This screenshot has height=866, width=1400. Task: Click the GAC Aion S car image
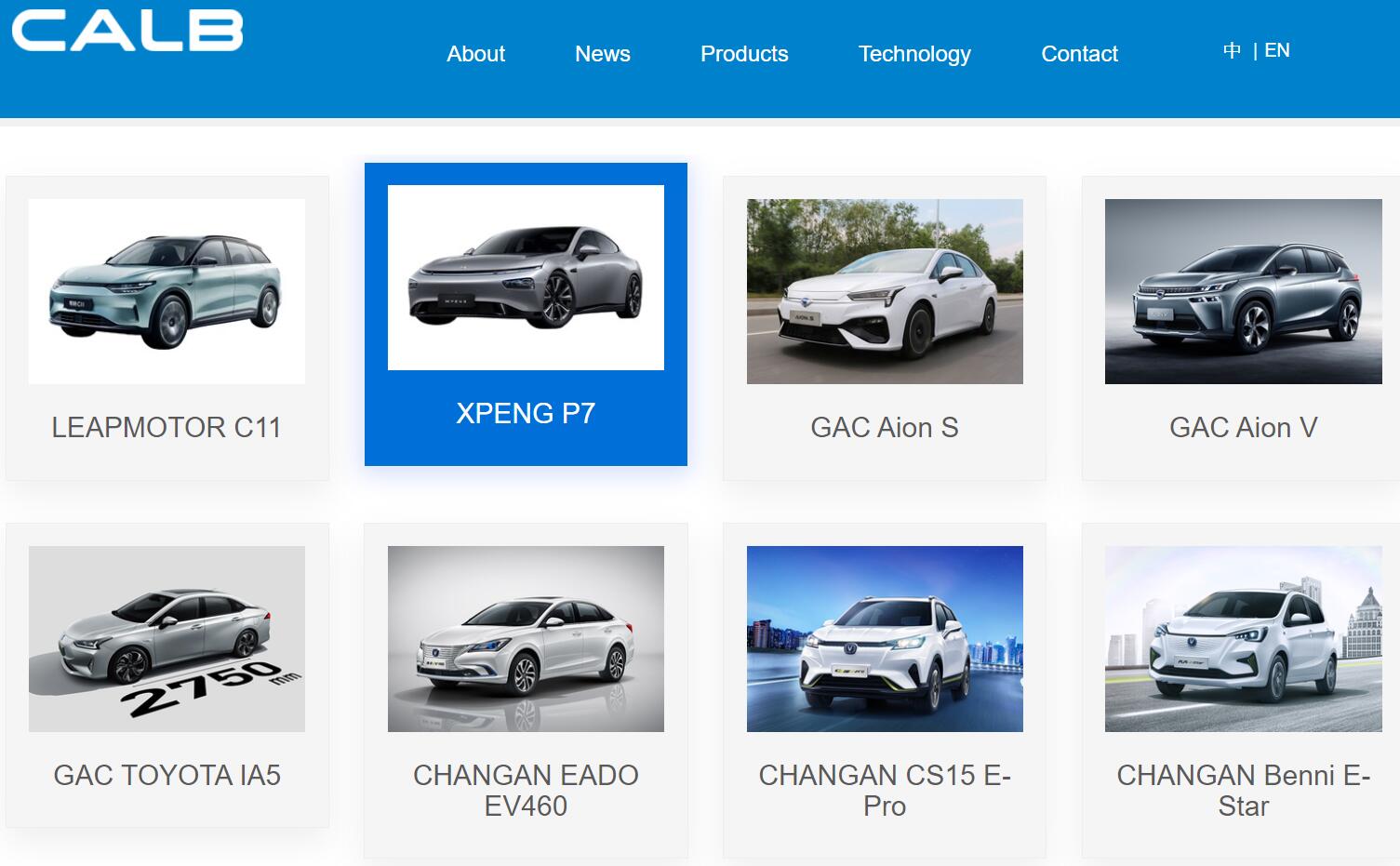point(885,290)
